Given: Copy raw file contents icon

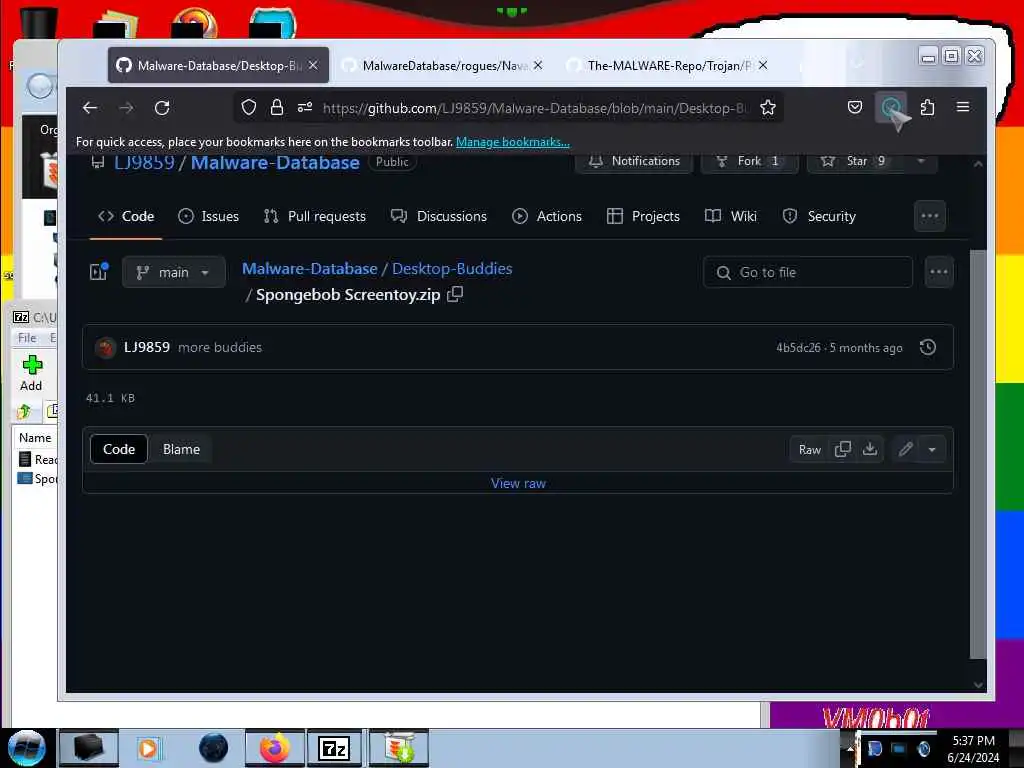Looking at the screenshot, I should pos(842,449).
